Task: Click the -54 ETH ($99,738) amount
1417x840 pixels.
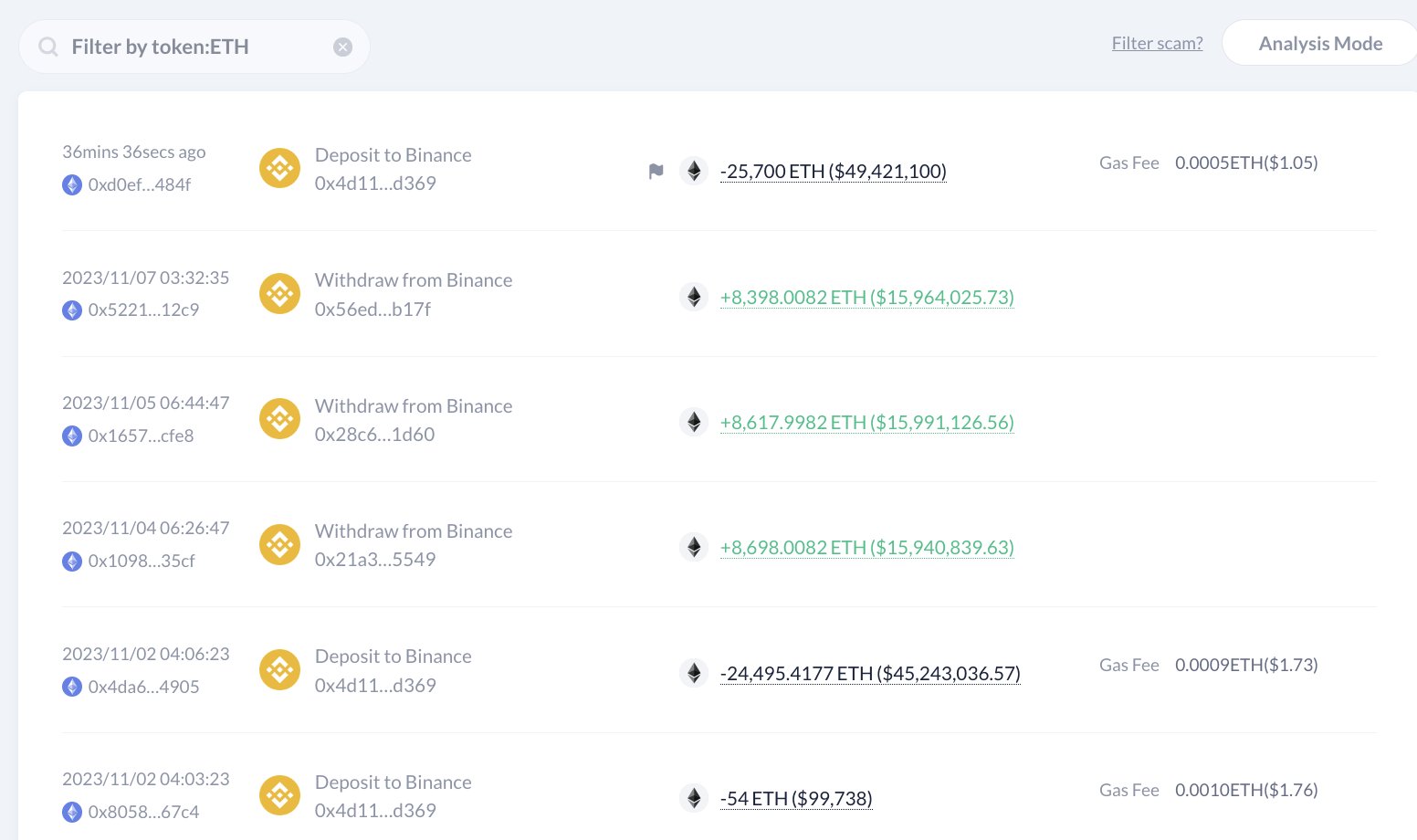Action: 795,799
